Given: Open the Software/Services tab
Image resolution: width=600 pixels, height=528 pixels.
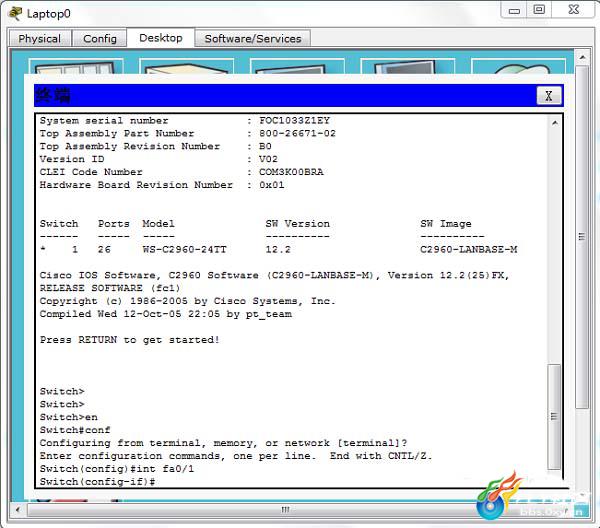Looking at the screenshot, I should pyautogui.click(x=253, y=39).
